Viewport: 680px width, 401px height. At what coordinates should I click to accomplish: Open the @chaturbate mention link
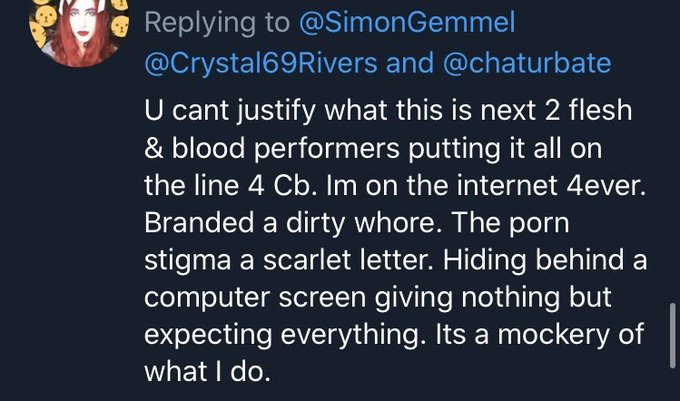pyautogui.click(x=527, y=63)
